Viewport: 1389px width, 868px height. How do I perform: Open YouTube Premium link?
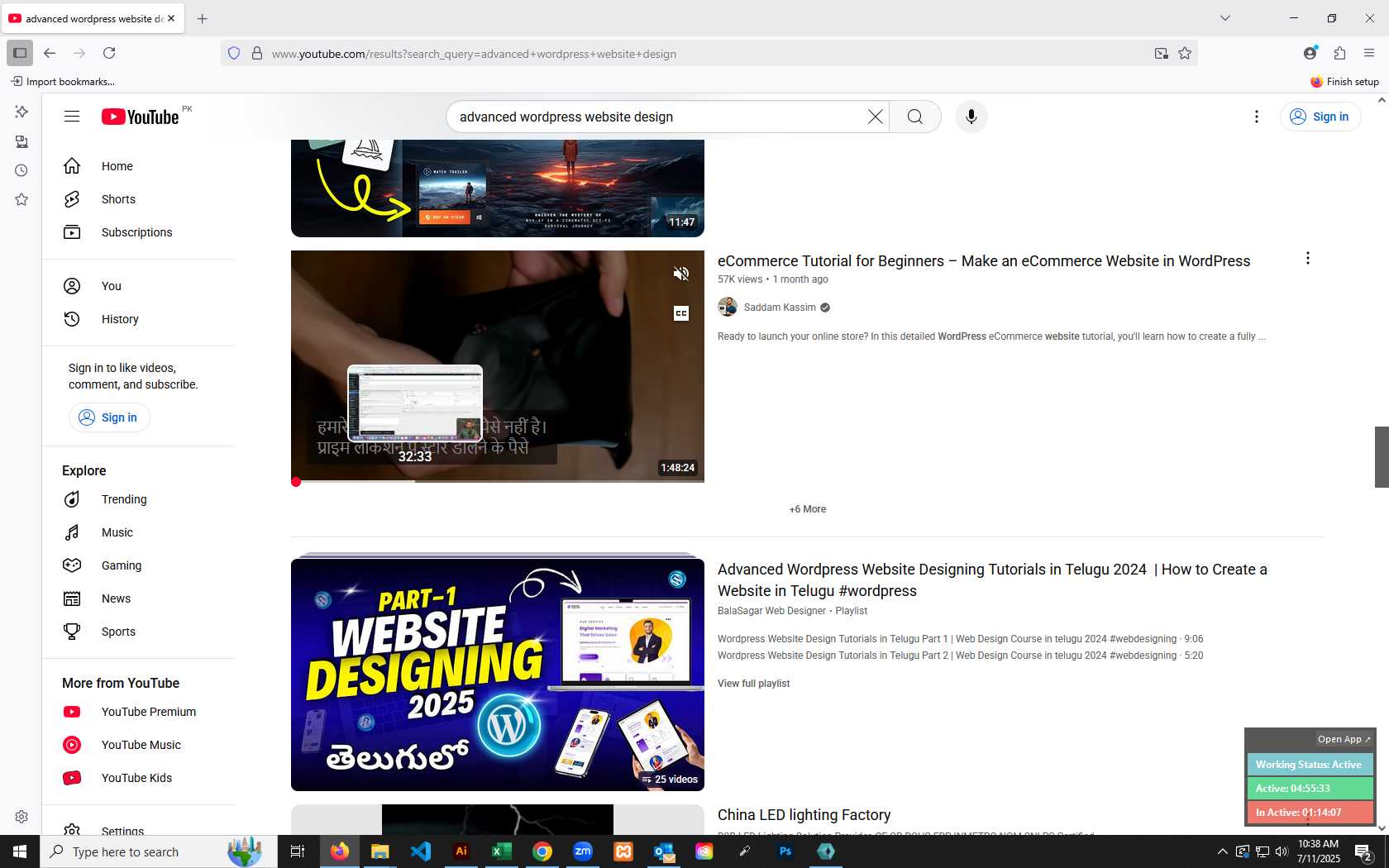click(139, 712)
